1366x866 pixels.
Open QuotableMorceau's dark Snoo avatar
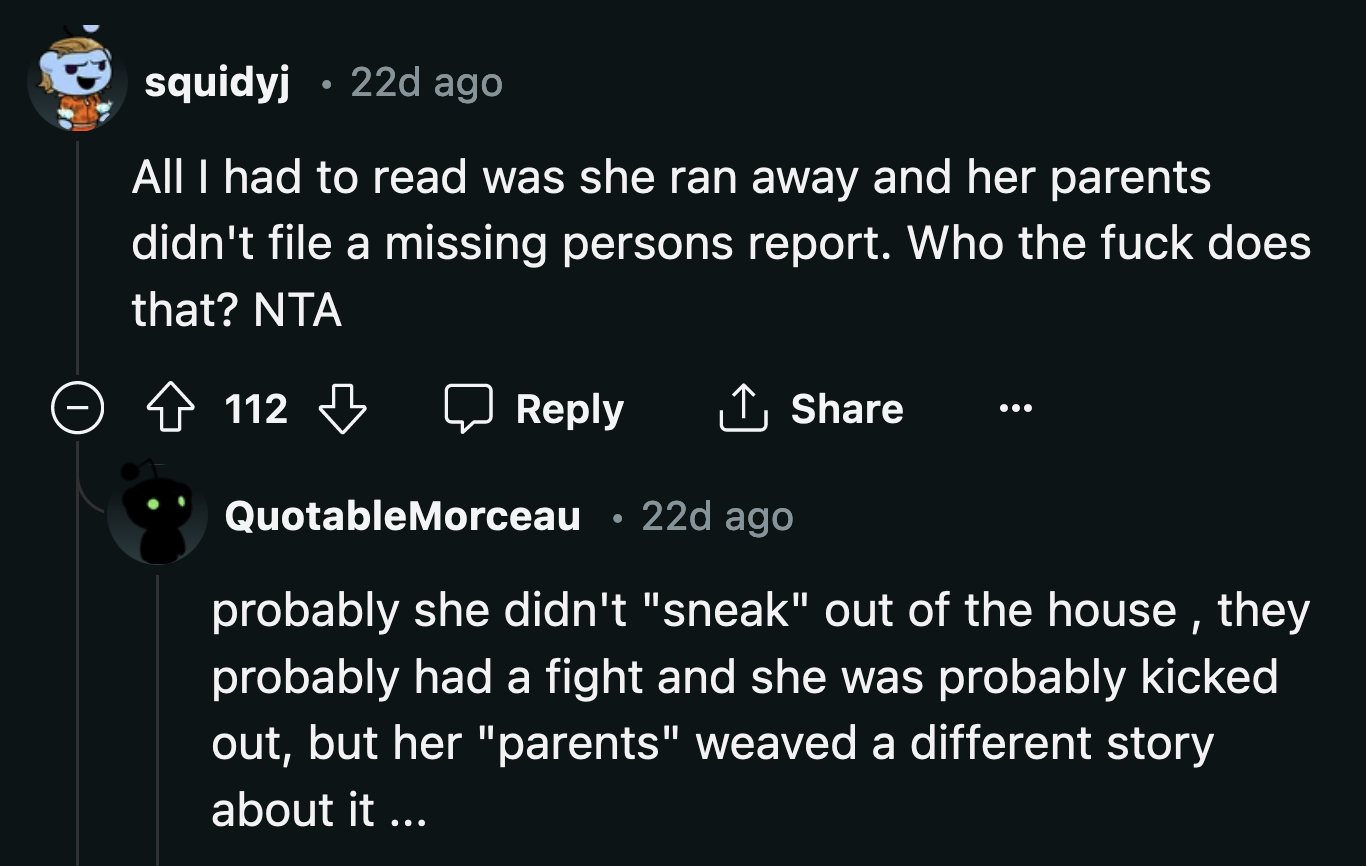tap(158, 516)
